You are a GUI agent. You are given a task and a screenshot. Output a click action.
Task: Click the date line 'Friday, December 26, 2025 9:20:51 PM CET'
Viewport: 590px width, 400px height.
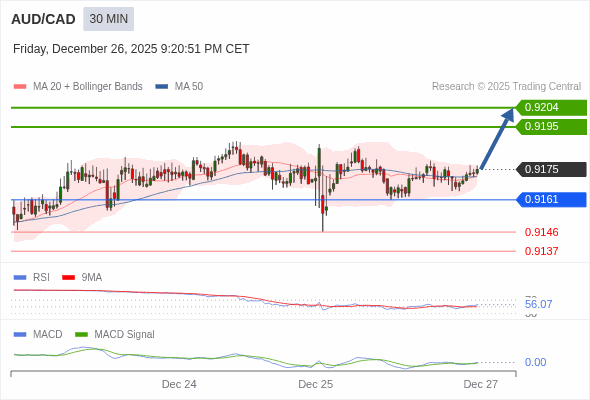131,49
